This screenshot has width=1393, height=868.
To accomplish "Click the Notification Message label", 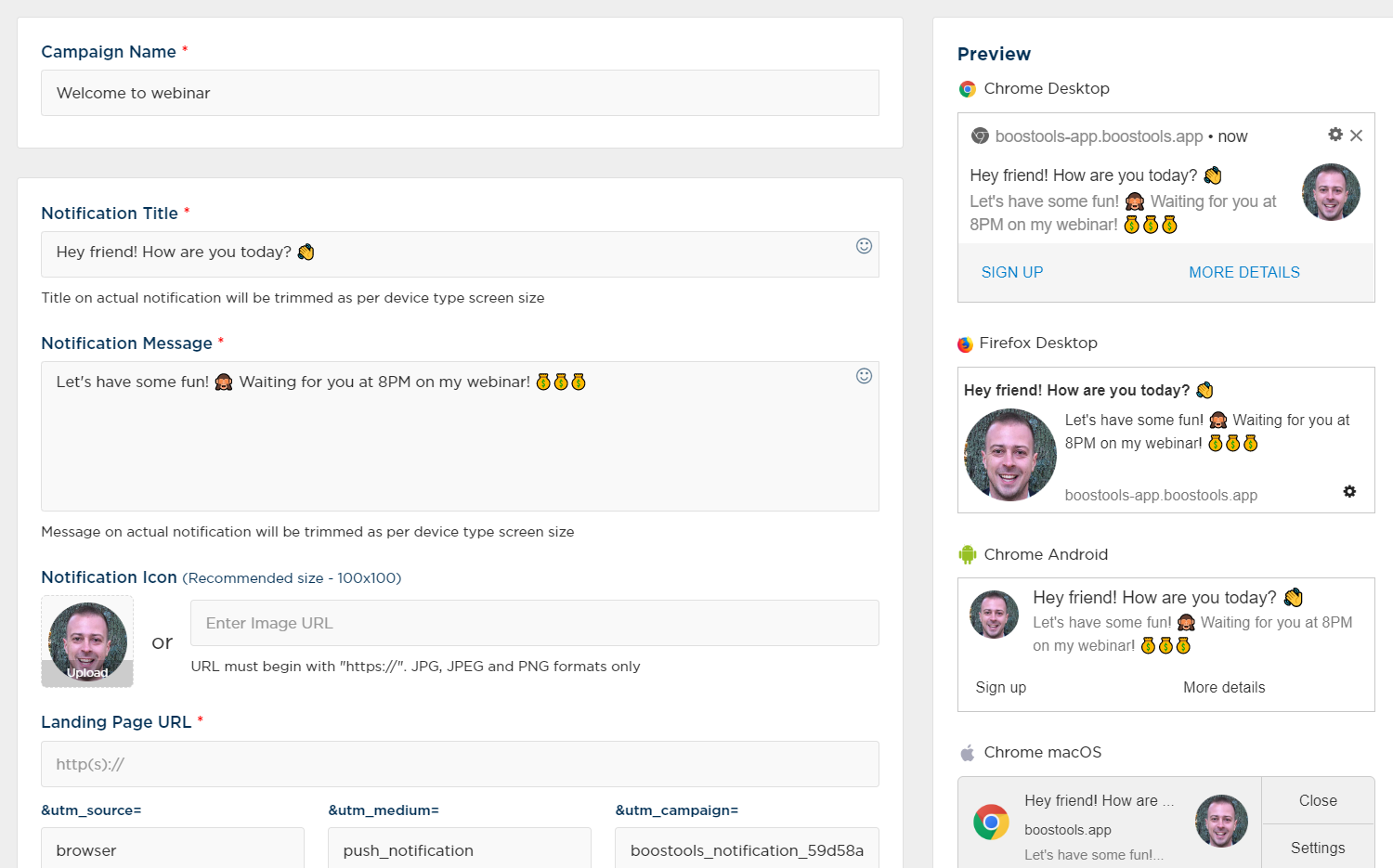I will point(126,343).
